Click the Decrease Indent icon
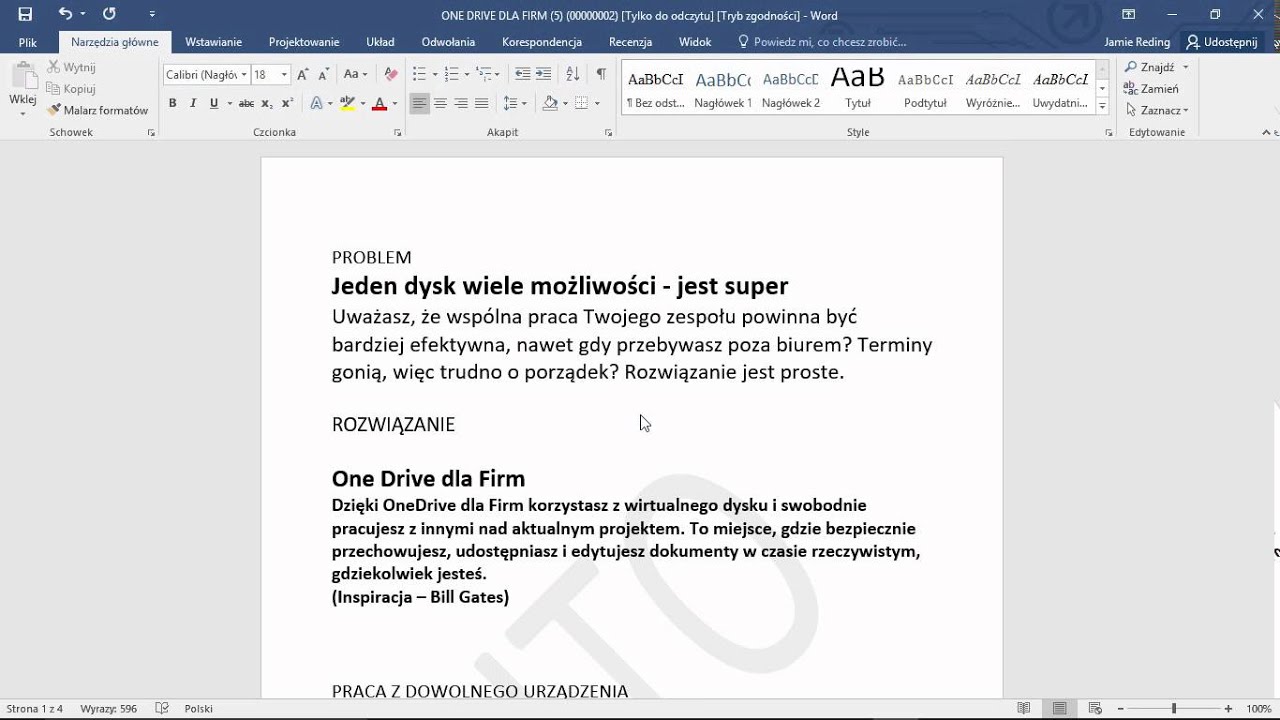The height and width of the screenshot is (720, 1280). click(x=522, y=75)
